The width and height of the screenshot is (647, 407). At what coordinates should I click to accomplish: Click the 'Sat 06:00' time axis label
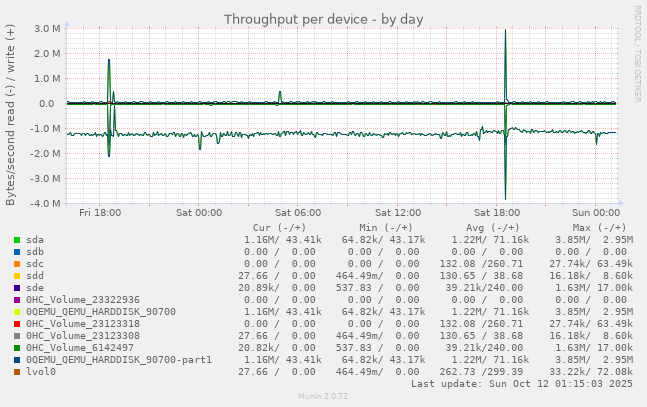298,212
